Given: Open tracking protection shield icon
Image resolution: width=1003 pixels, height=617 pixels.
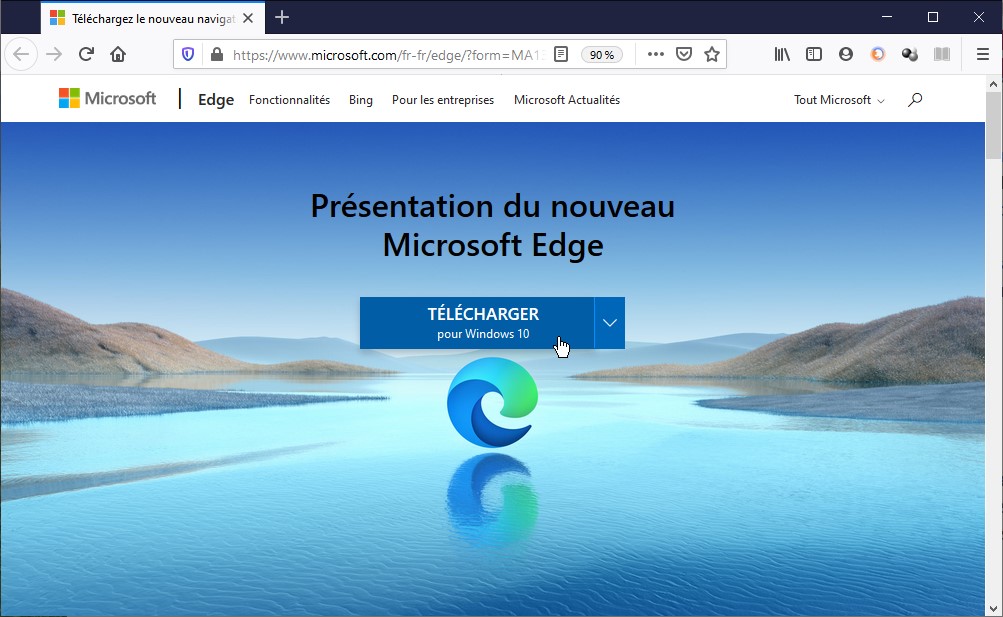Looking at the screenshot, I should (x=188, y=54).
